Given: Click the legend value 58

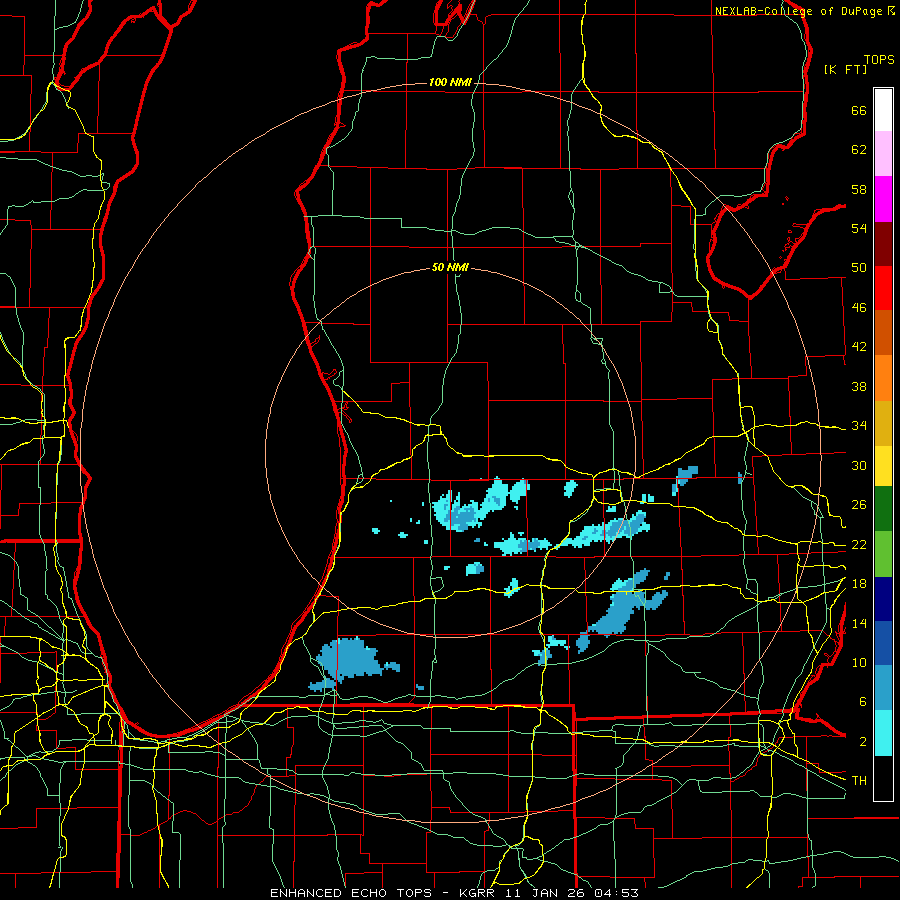Looking at the screenshot, I should 859,189.
